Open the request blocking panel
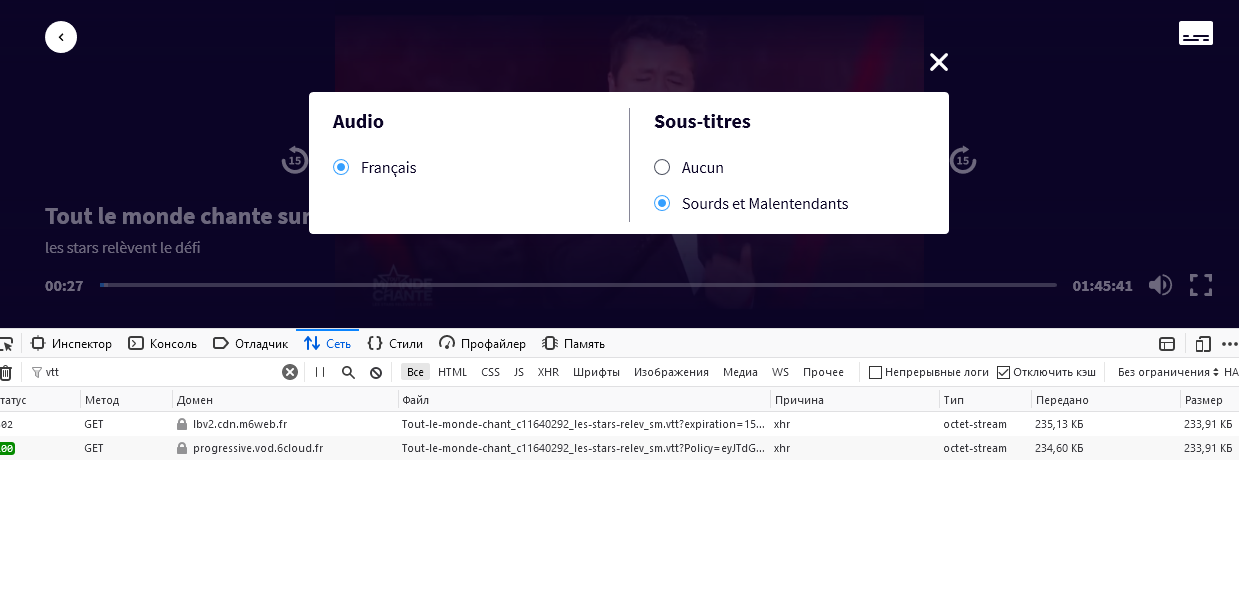The width and height of the screenshot is (1239, 614). (376, 372)
